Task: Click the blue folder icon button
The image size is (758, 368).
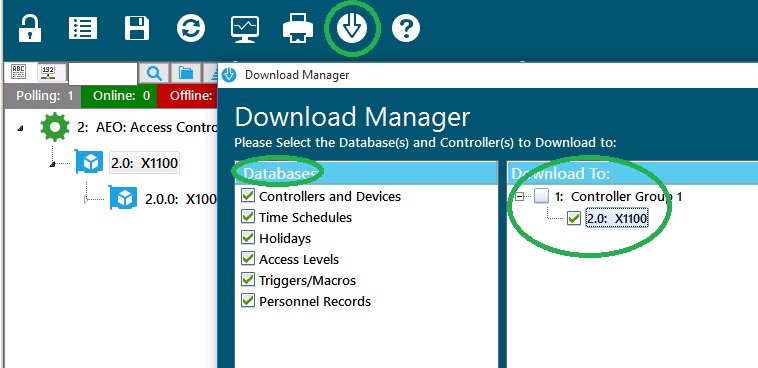Action: [186, 74]
